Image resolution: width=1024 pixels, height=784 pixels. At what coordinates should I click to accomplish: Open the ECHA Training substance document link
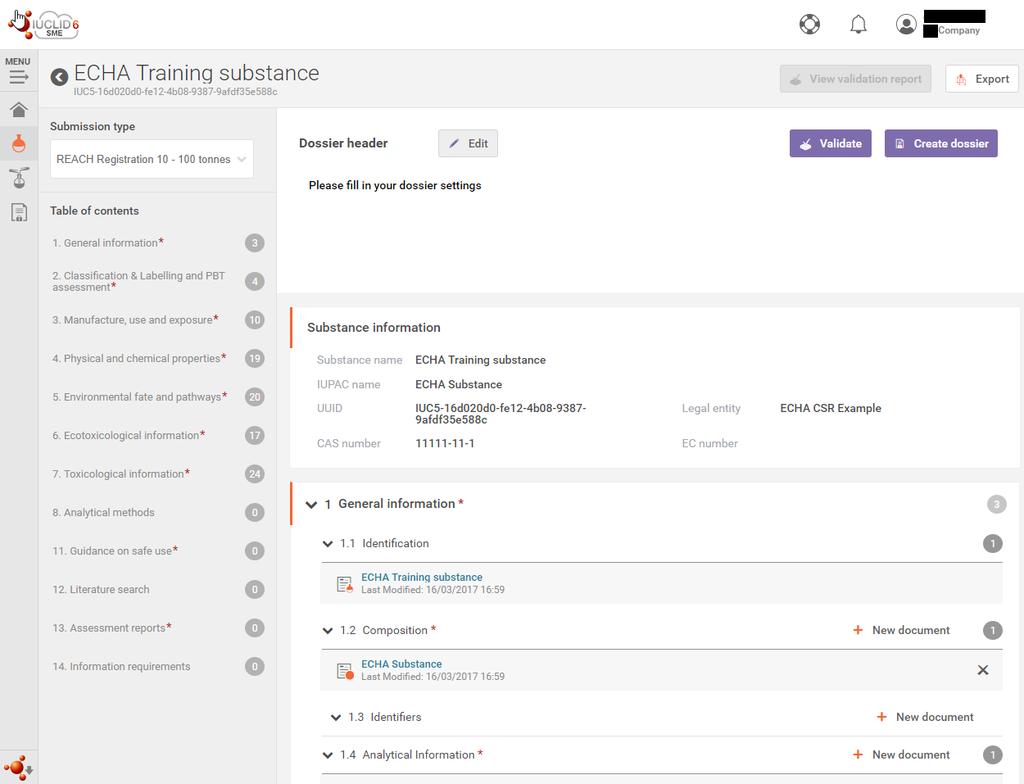point(421,577)
